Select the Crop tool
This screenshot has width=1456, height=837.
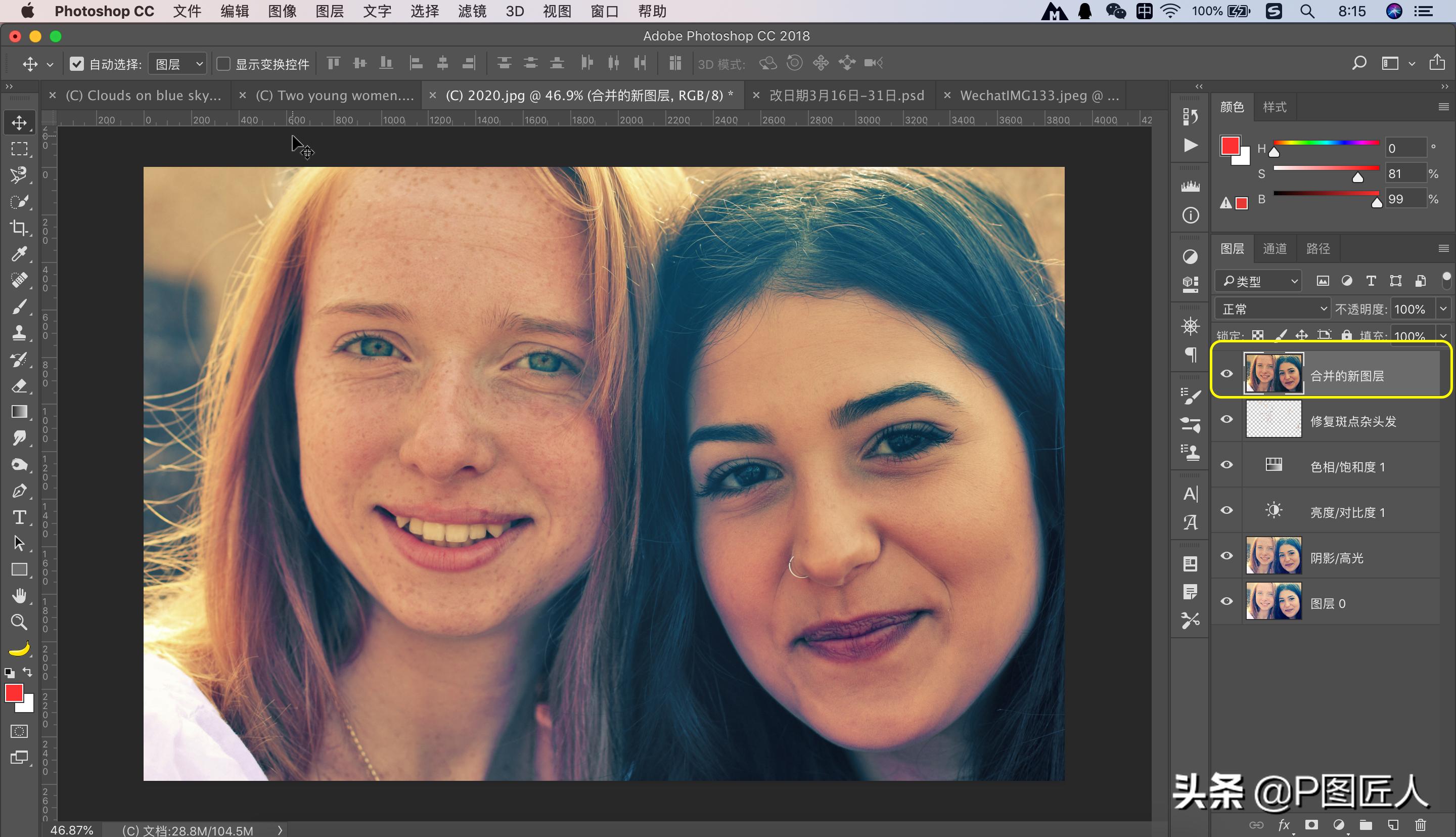click(x=19, y=228)
